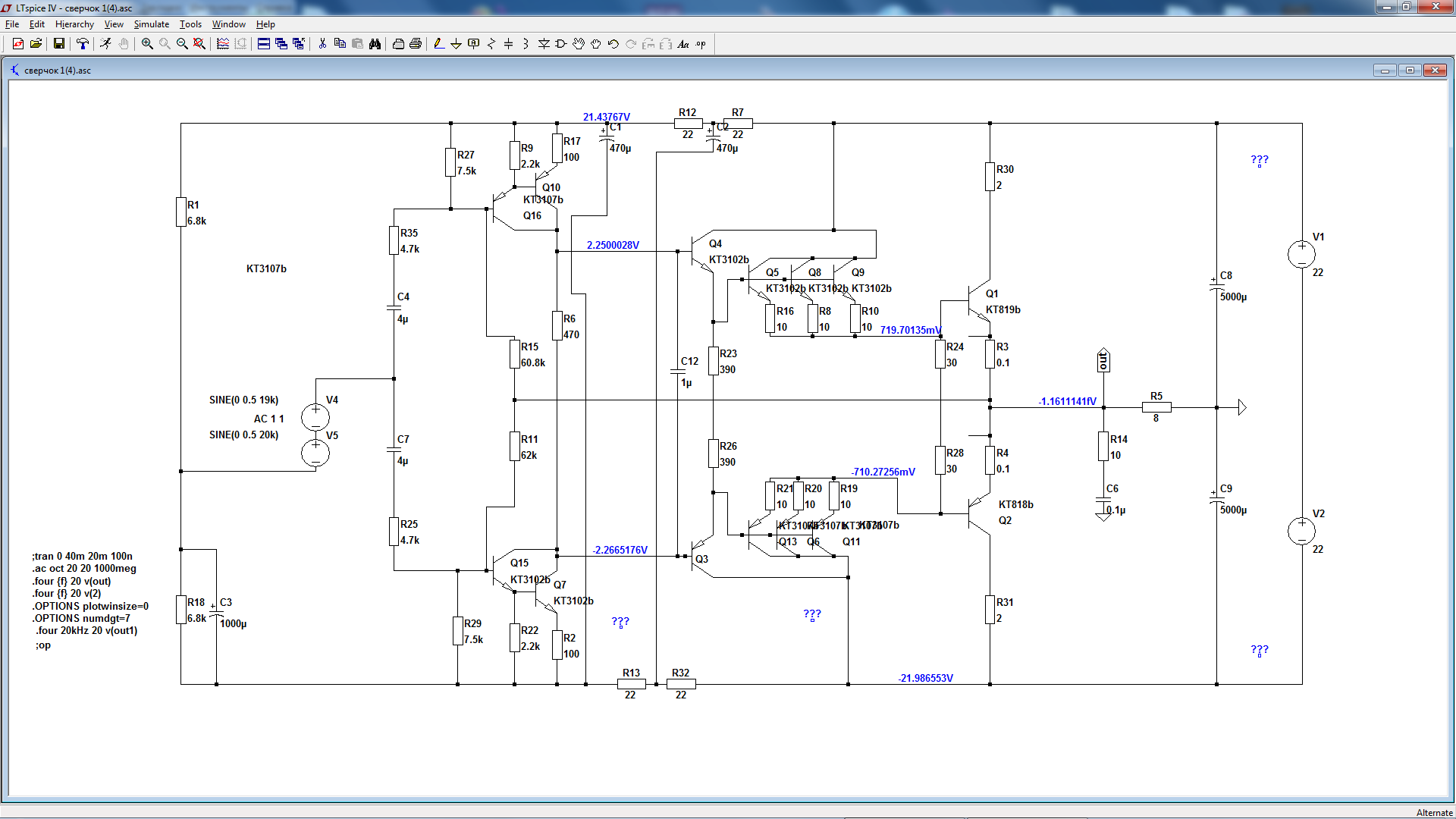Select the Diode component tool
This screenshot has height=819, width=1456.
coord(544,44)
